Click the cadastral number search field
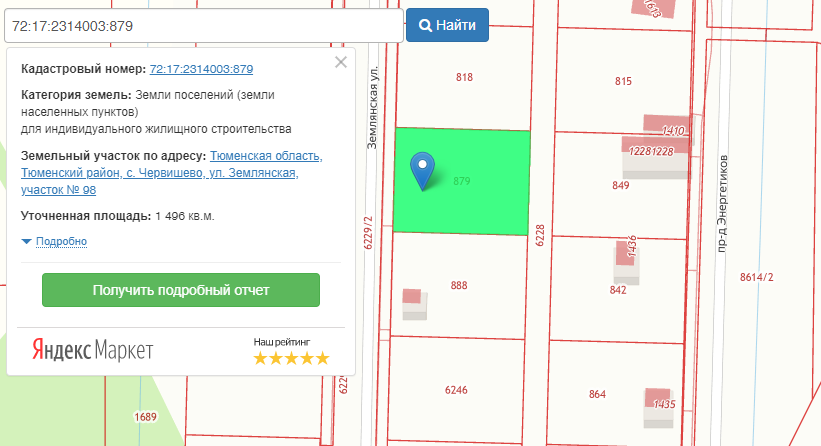821x446 pixels. tap(204, 26)
